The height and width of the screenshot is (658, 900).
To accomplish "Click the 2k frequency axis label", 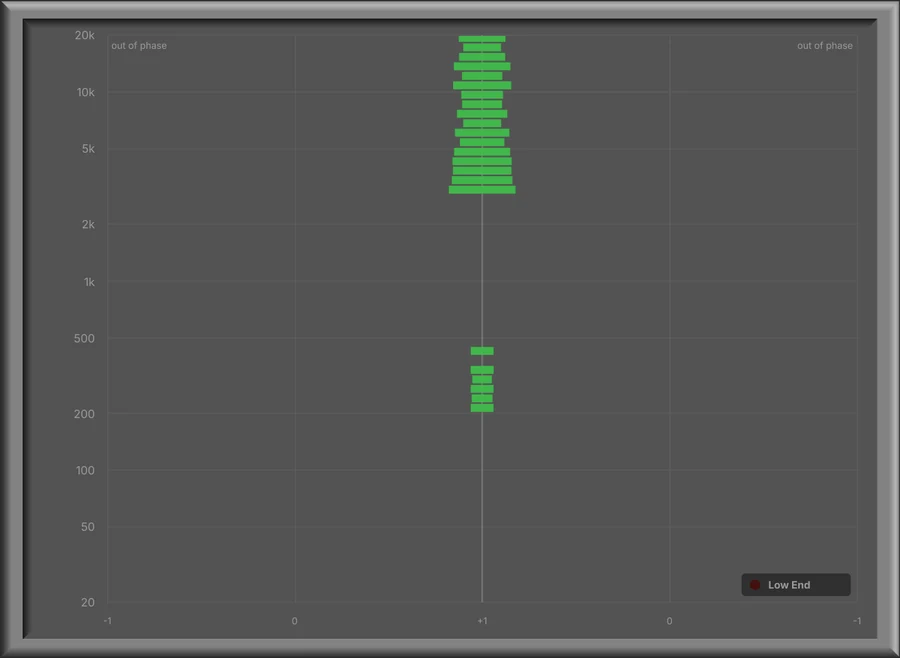I will [88, 225].
